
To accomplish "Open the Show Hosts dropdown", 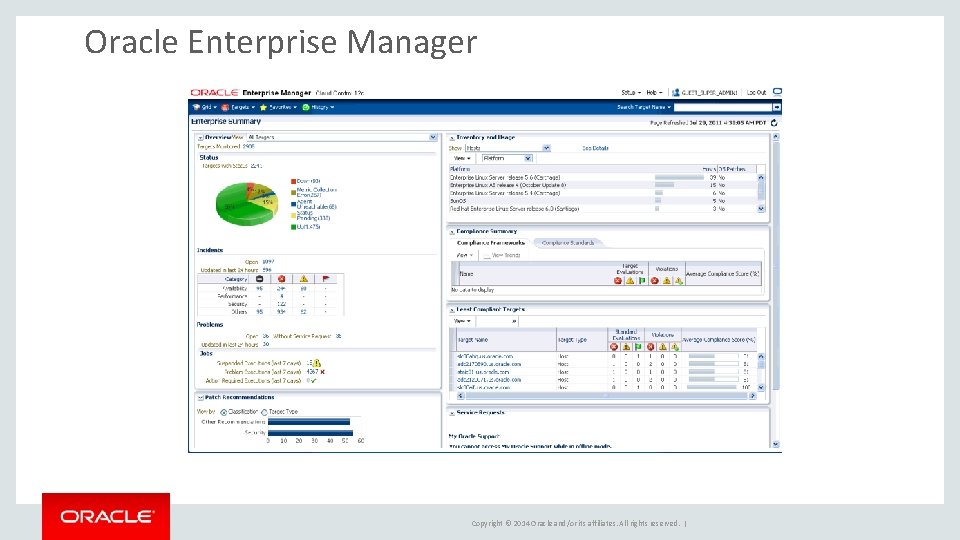I will [508, 148].
